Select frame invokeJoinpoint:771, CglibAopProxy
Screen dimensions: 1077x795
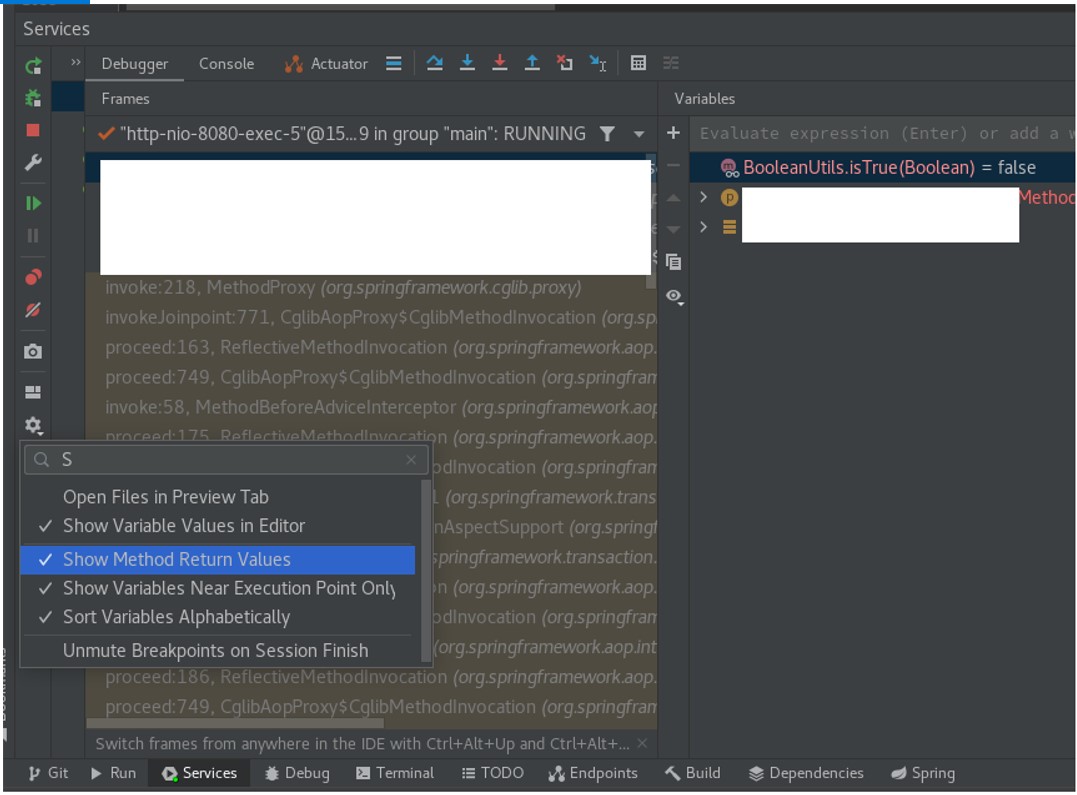pyautogui.click(x=371, y=317)
